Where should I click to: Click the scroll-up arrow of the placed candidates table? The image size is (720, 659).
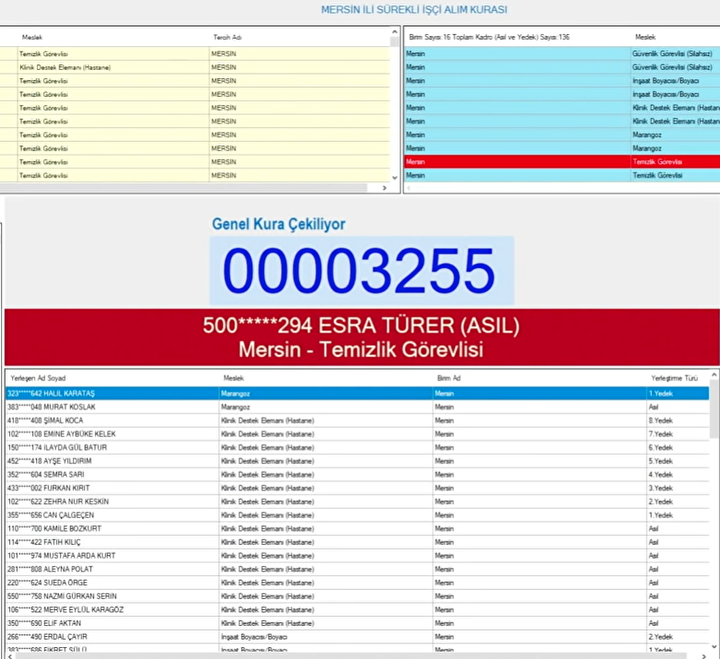point(714,375)
